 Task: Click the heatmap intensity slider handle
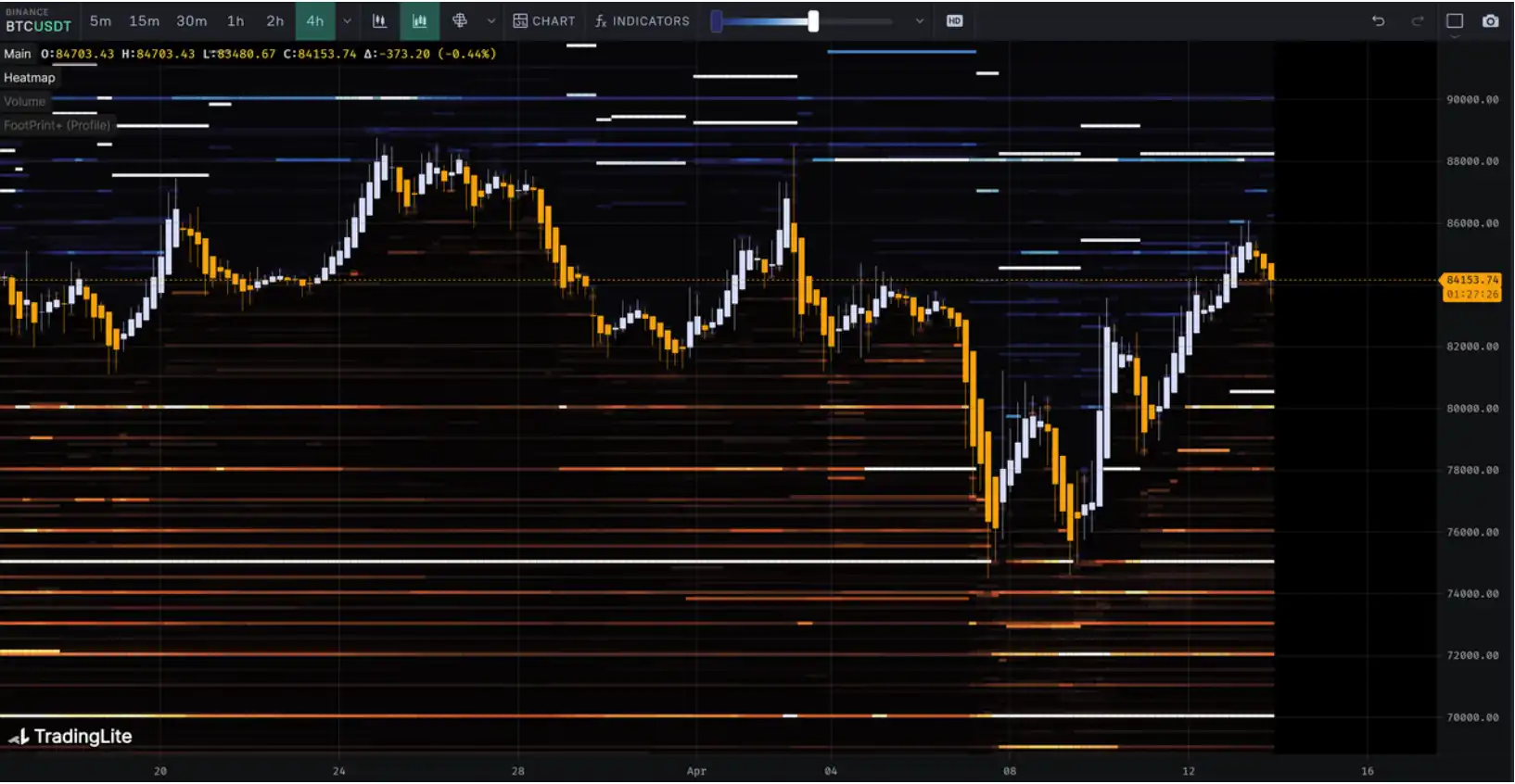pyautogui.click(x=813, y=20)
